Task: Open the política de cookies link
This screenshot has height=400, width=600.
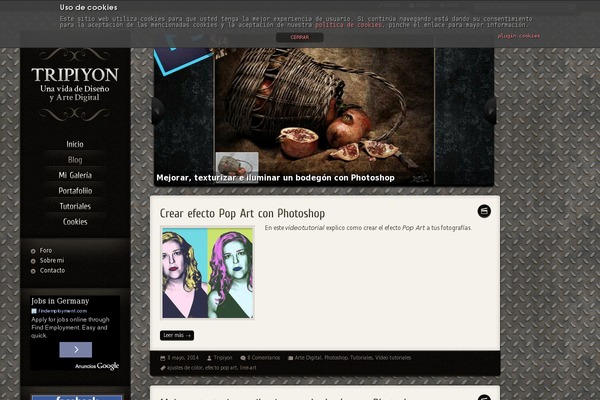Action: coord(348,25)
